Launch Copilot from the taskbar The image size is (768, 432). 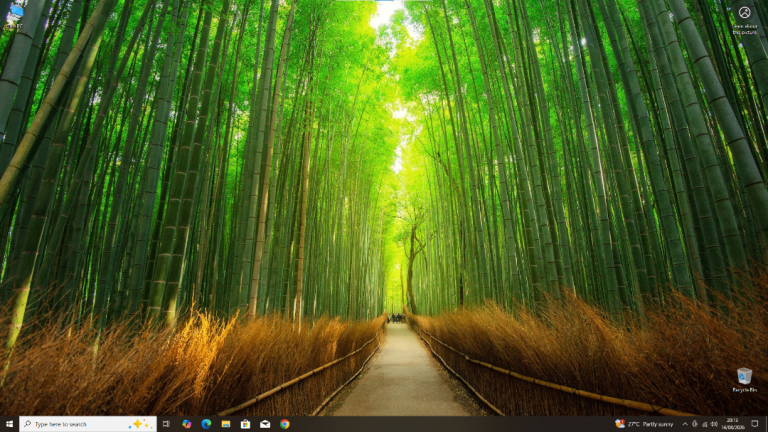point(187,424)
